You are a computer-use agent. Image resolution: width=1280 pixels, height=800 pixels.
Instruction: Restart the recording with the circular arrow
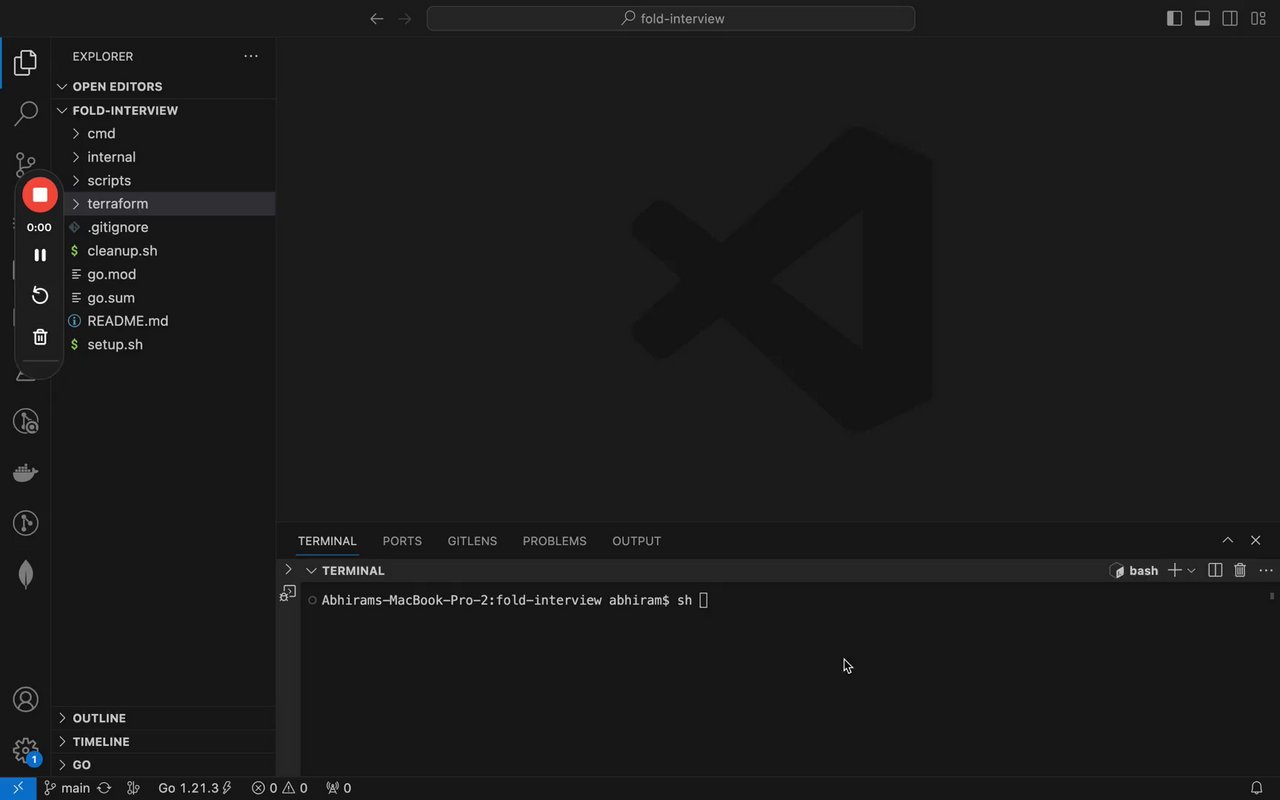(x=40, y=295)
